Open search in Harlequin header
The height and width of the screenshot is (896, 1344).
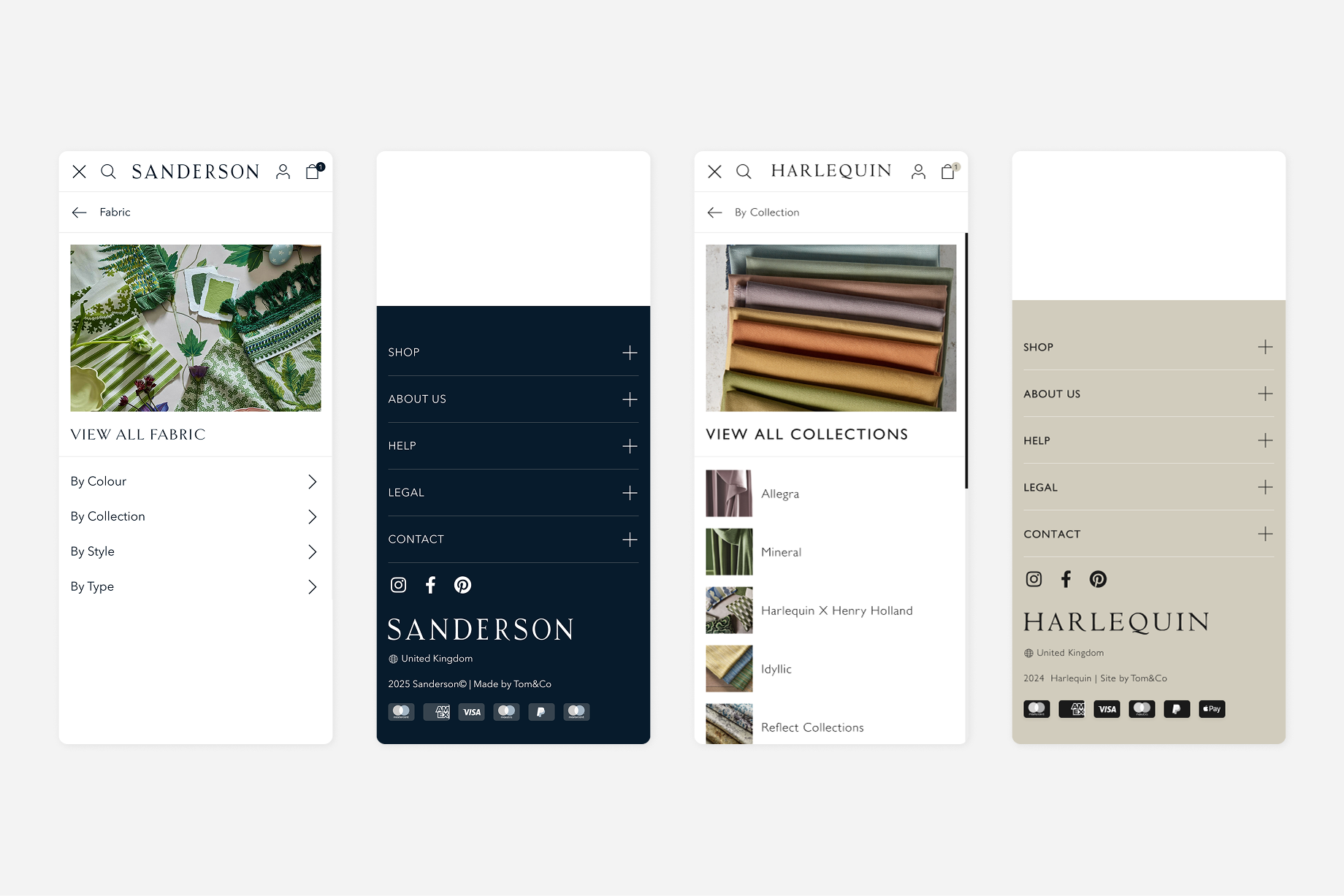pyautogui.click(x=744, y=172)
